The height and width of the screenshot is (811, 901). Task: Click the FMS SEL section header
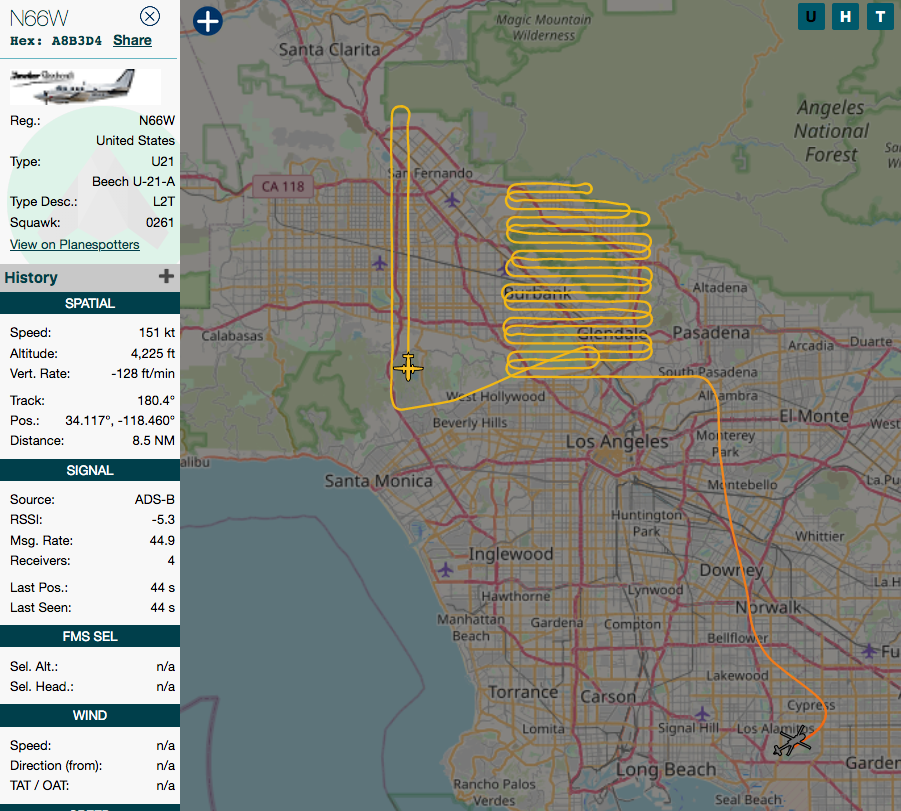click(x=90, y=636)
